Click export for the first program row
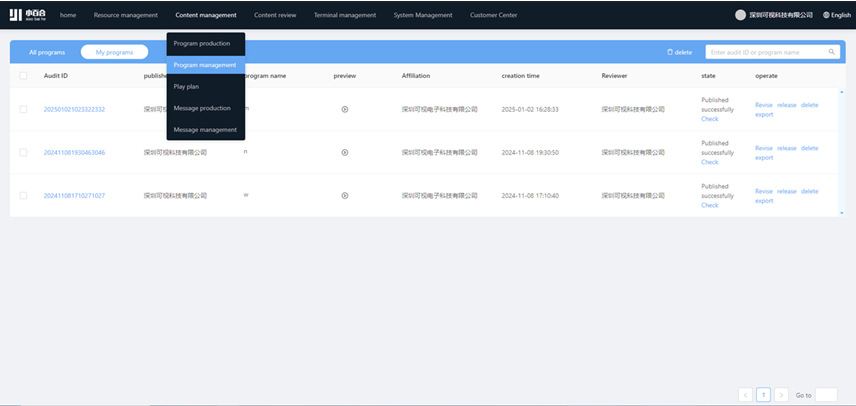This screenshot has height=406, width=856. point(764,114)
